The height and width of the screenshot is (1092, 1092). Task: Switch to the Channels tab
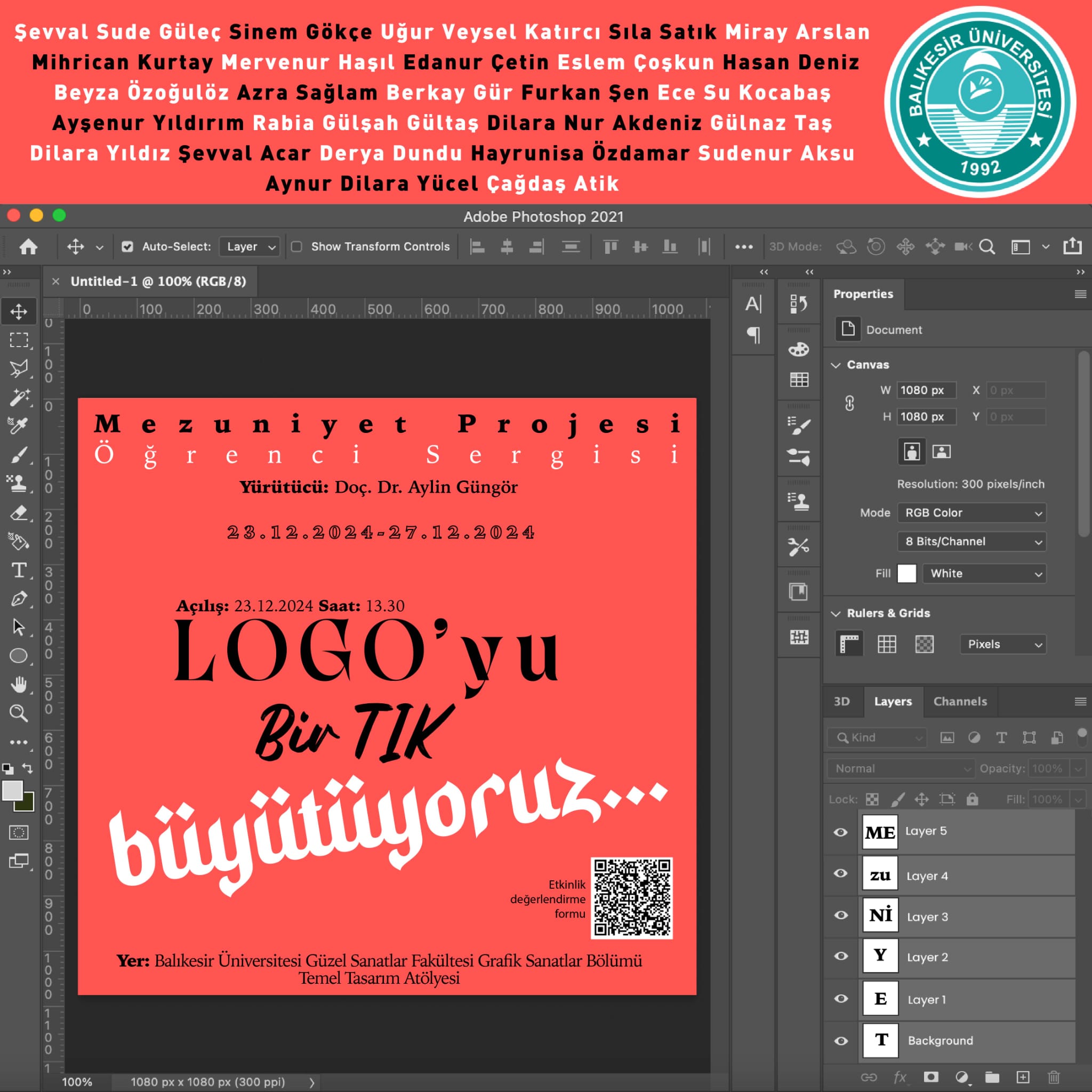tap(960, 702)
